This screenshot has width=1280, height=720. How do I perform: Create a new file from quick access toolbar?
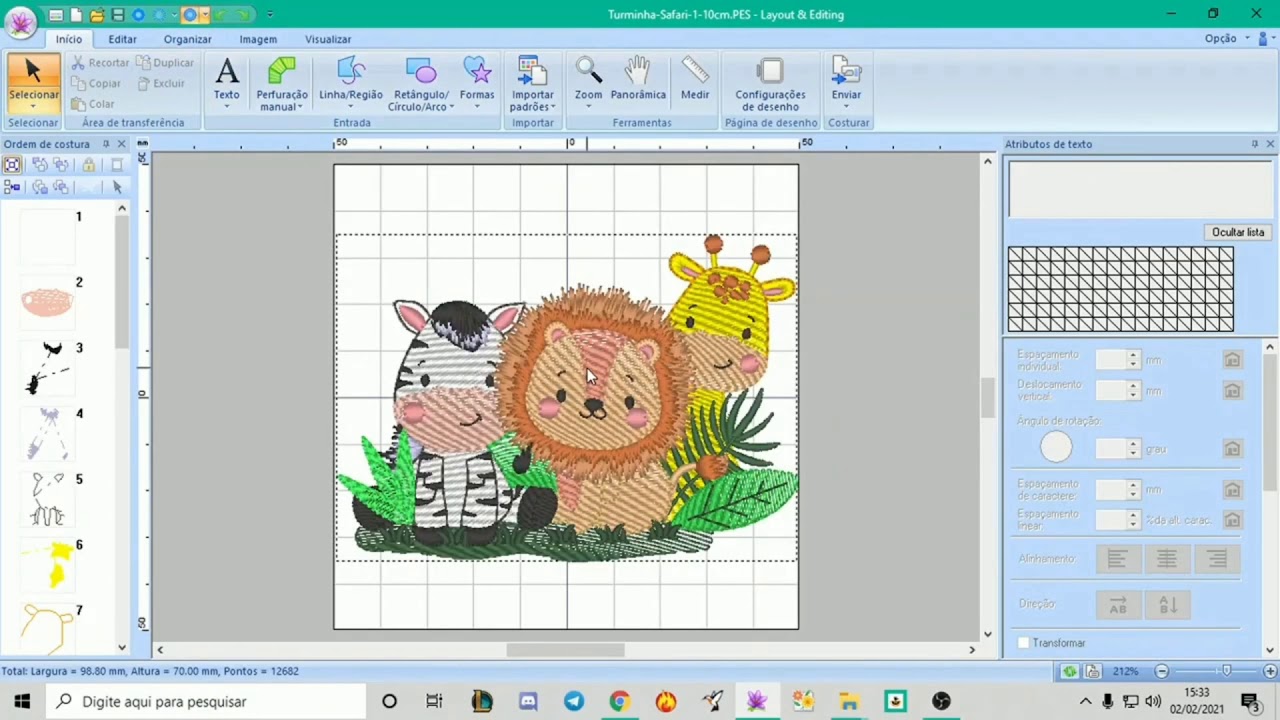76,15
